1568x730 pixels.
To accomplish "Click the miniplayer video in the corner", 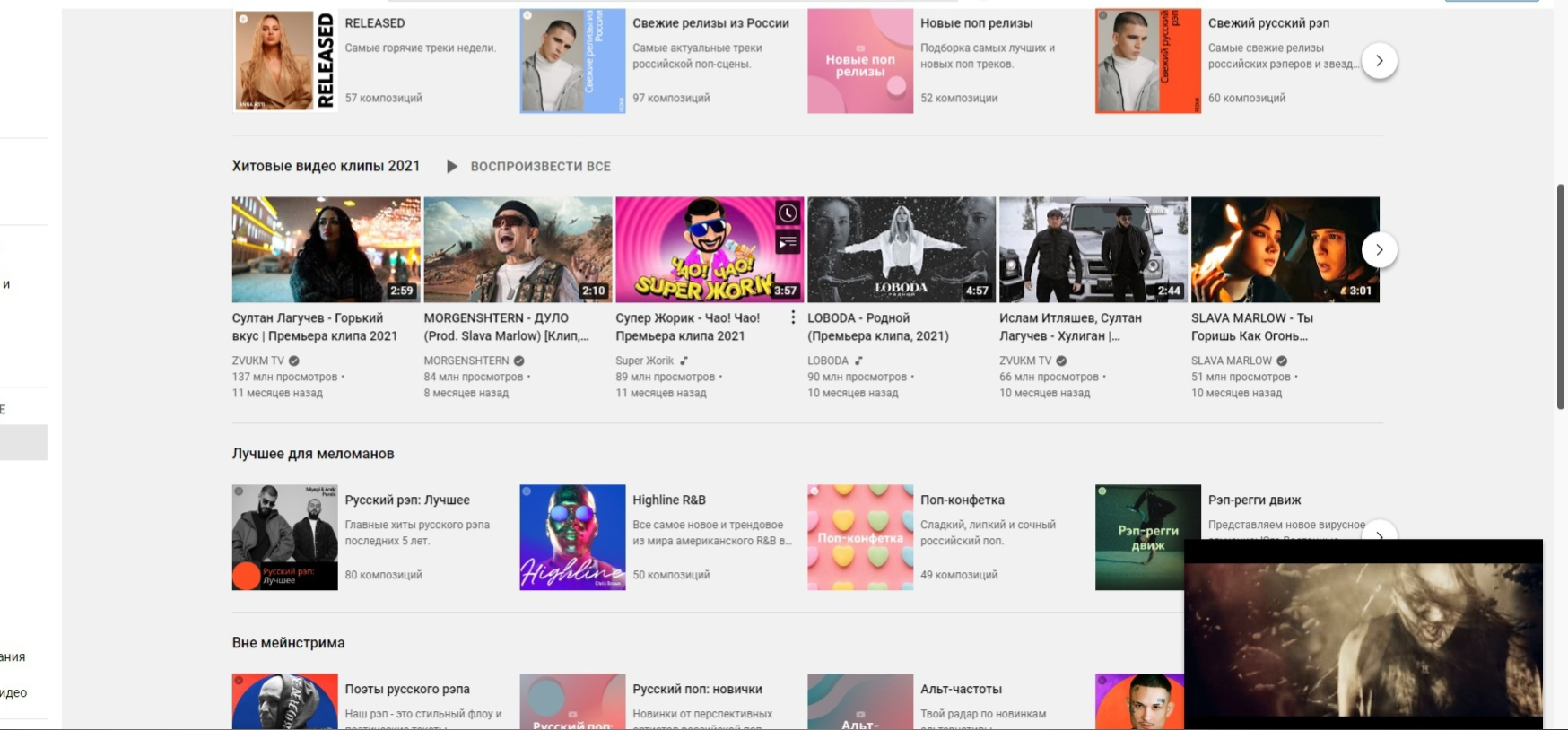I will coord(1363,634).
